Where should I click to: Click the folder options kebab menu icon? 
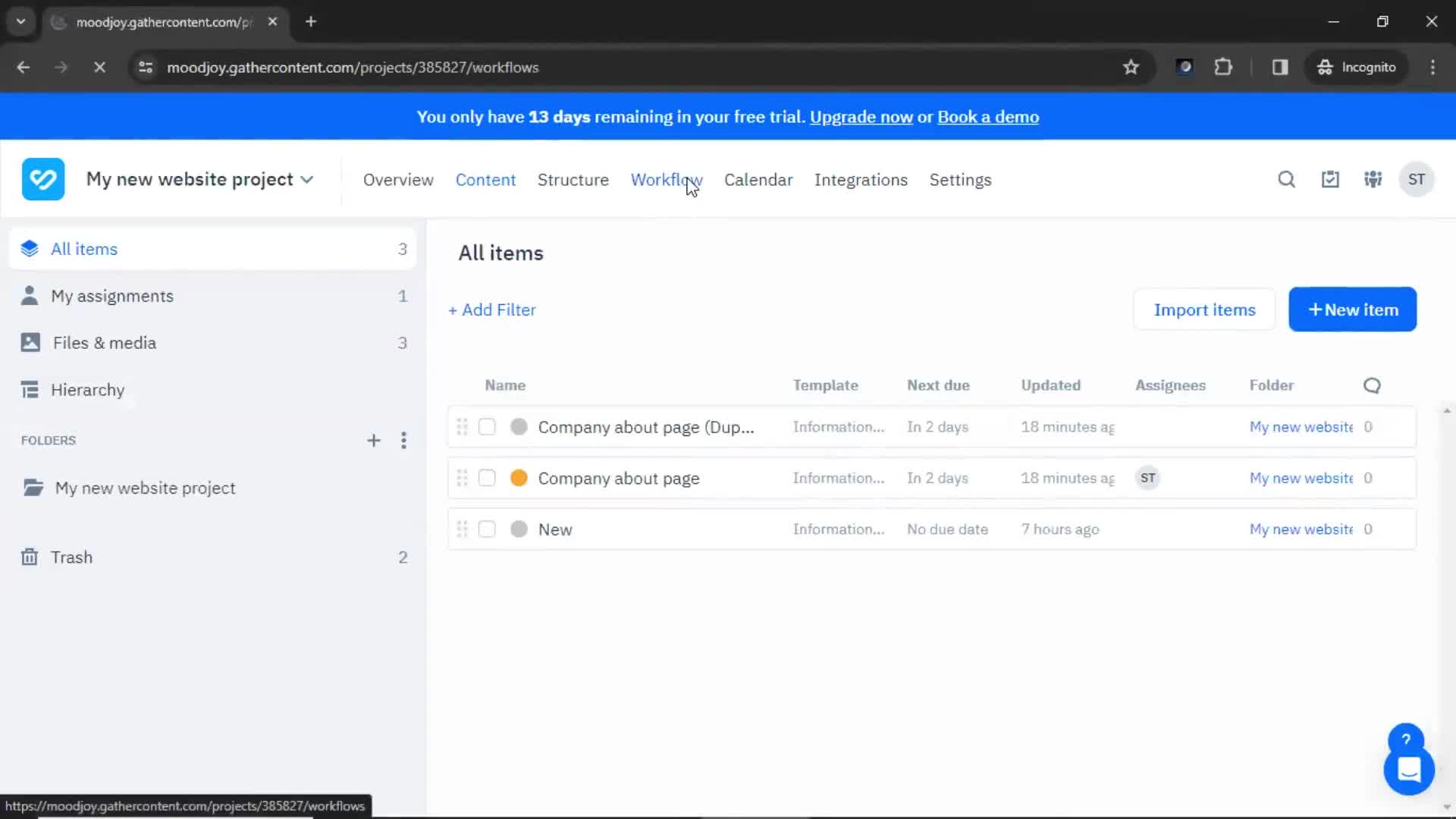pyautogui.click(x=404, y=440)
